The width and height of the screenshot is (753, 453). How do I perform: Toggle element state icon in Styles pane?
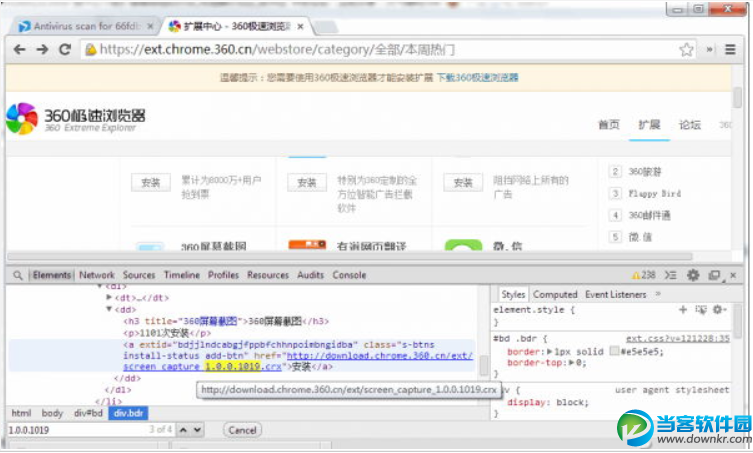701,310
